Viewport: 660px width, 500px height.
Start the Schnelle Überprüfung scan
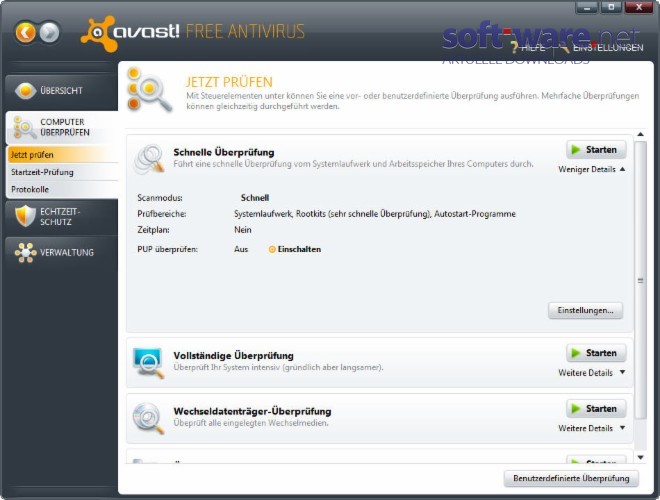[596, 150]
